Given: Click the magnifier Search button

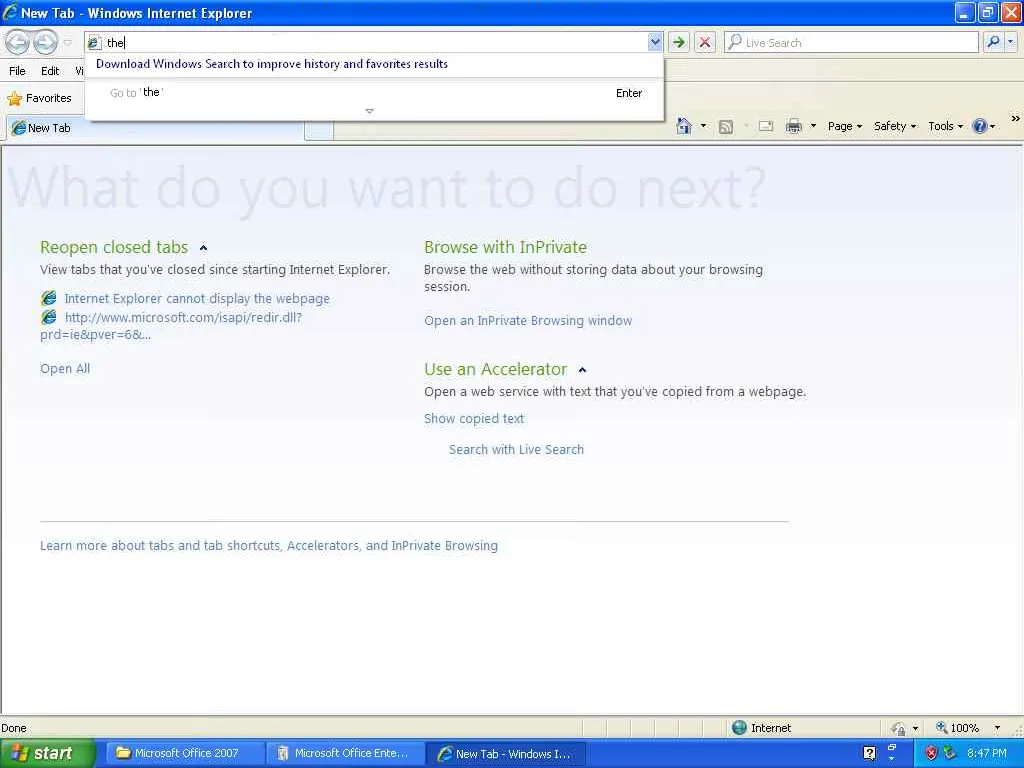Looking at the screenshot, I should tap(993, 42).
